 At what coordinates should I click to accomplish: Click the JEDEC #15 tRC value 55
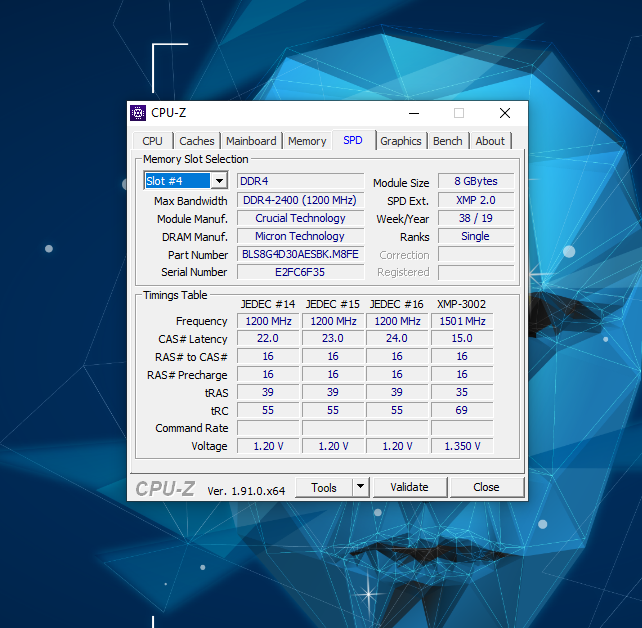click(333, 410)
